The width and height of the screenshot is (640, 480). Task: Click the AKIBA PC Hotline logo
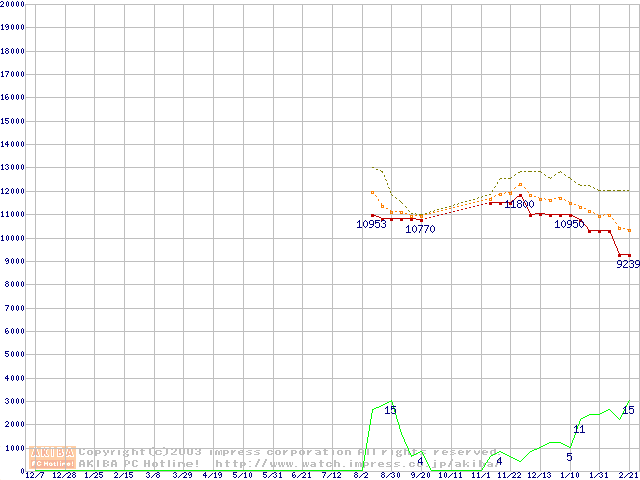52,457
